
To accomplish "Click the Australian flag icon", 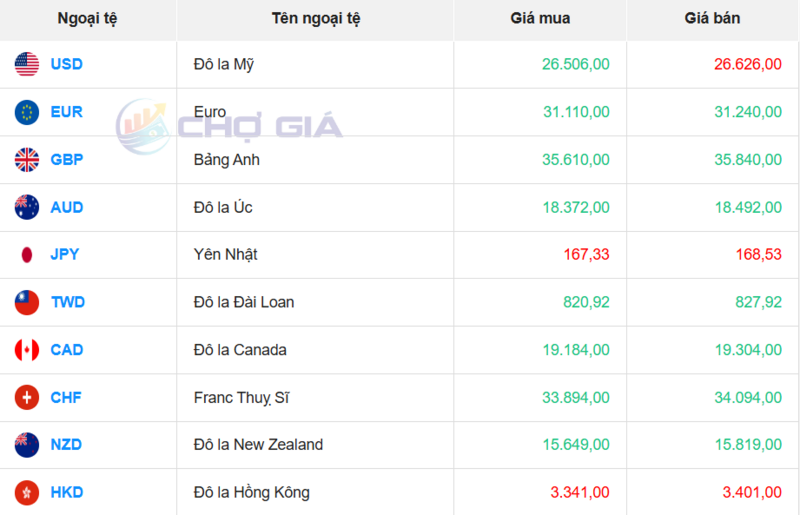I will (27, 207).
